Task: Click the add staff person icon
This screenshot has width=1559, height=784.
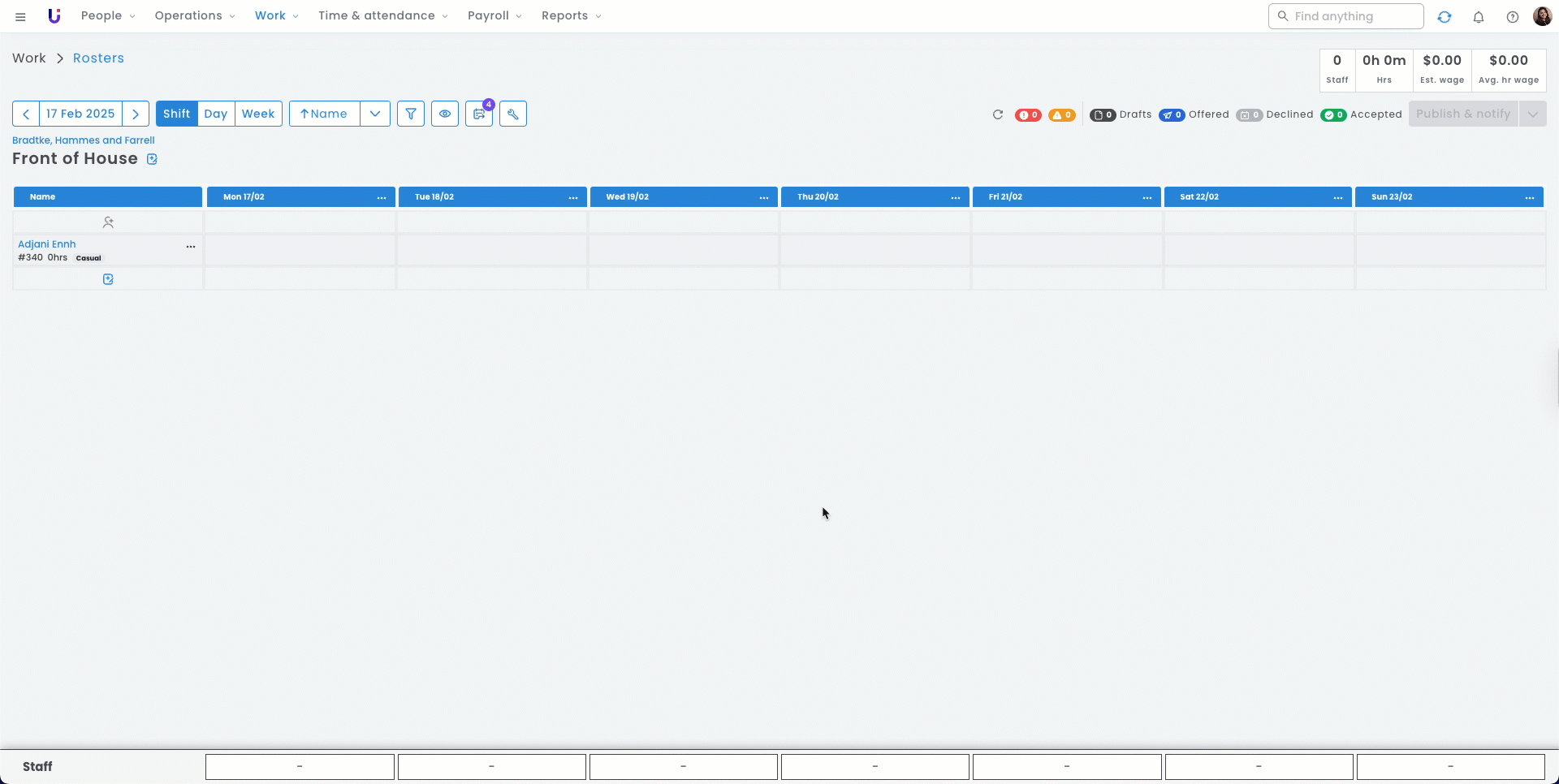Action: (108, 222)
